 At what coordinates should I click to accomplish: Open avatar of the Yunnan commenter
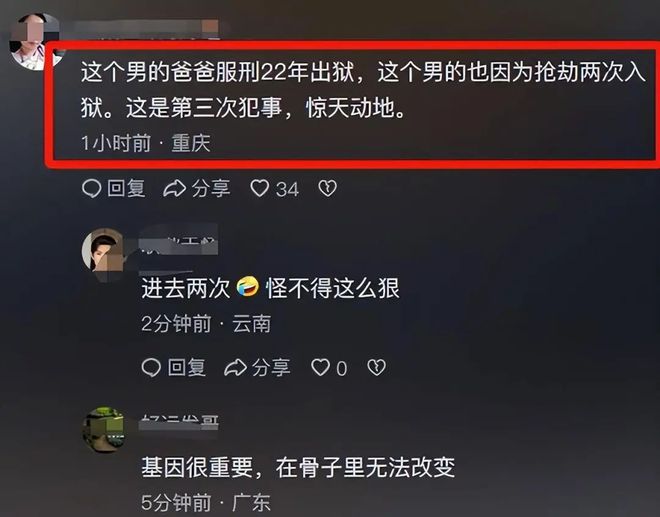pos(104,251)
